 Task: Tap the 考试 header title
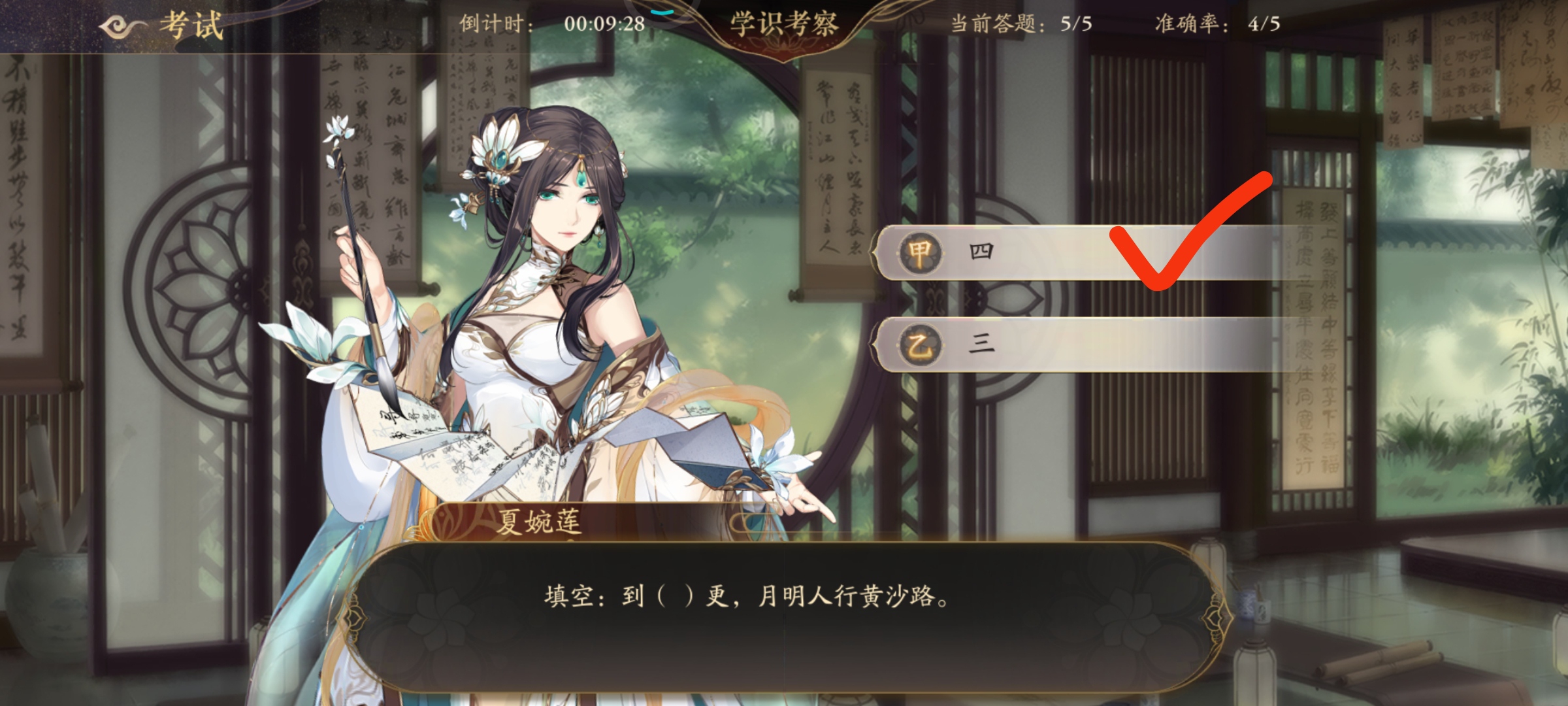pos(191,26)
